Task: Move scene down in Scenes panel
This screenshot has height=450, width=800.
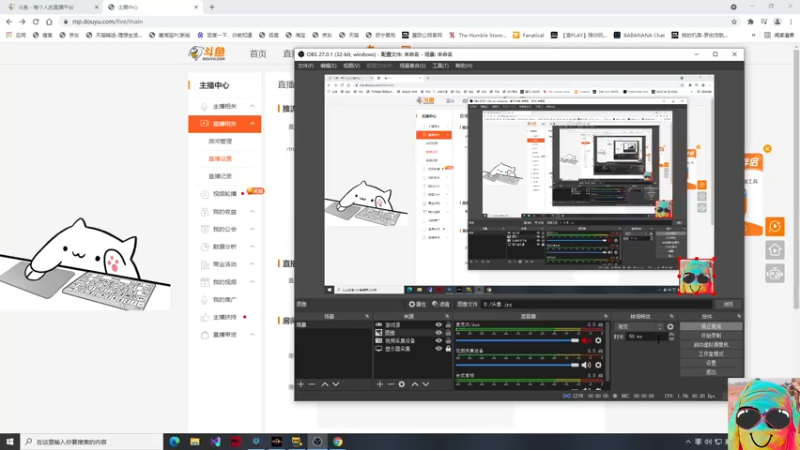Action: click(336, 384)
